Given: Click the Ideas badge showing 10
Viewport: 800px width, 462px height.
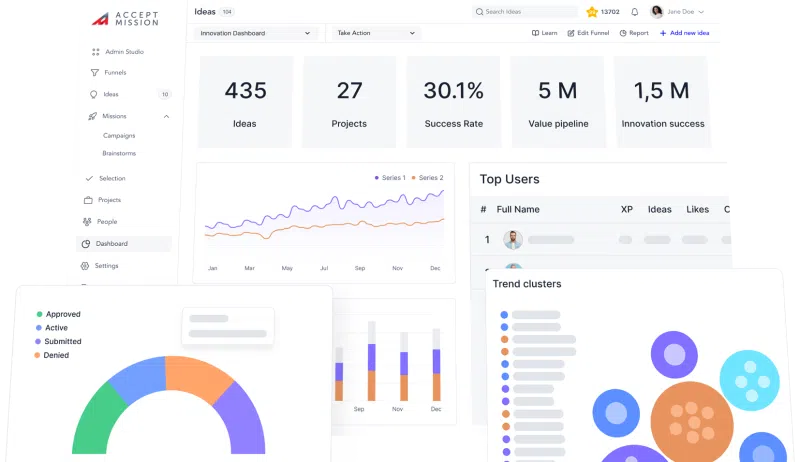Looking at the screenshot, I should click(165, 94).
